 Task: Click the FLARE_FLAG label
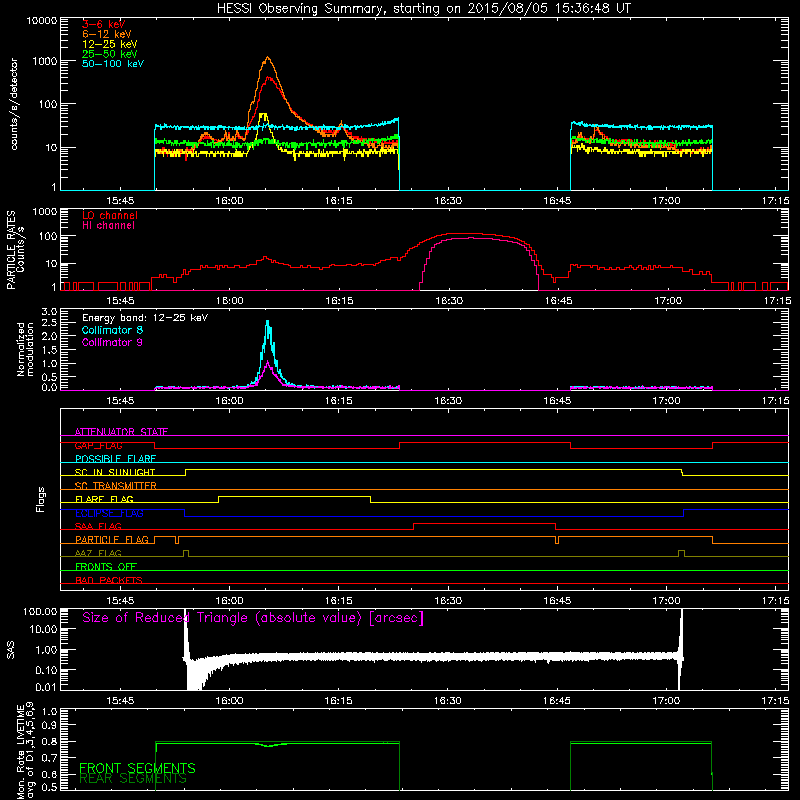(104, 499)
